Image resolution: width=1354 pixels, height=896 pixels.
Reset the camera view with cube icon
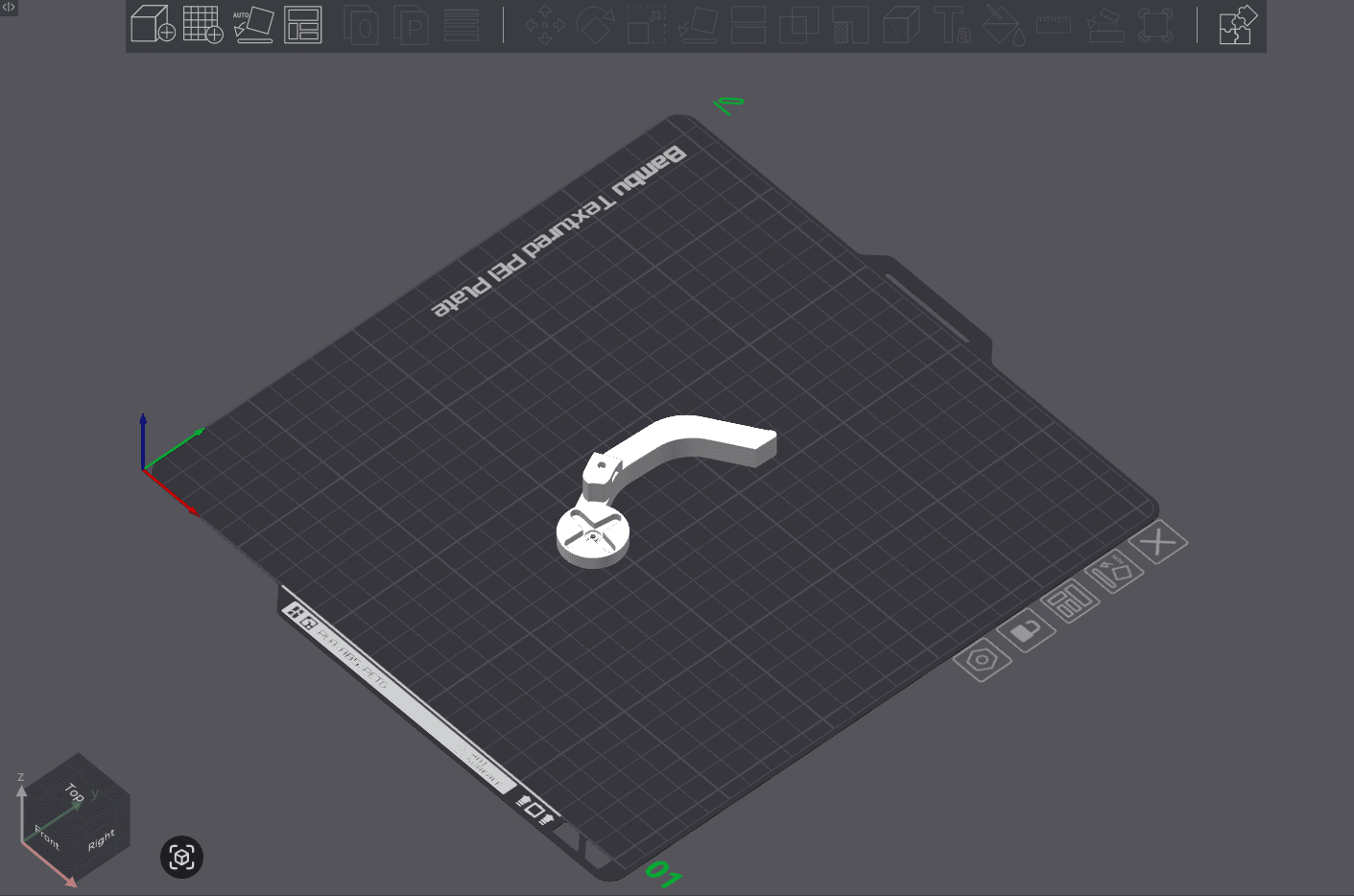[x=180, y=857]
